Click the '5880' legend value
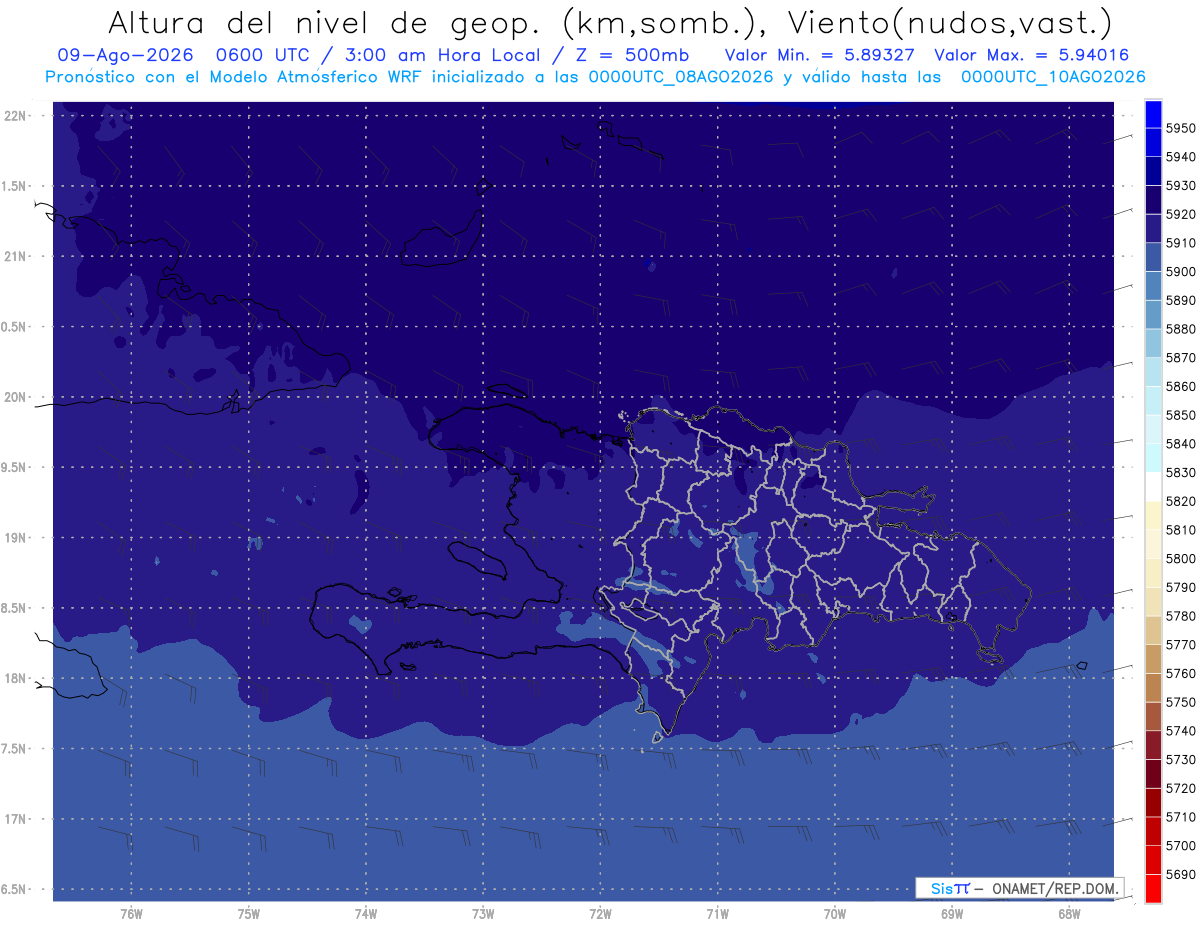Screen dimensions: 1200x927 point(1181,329)
